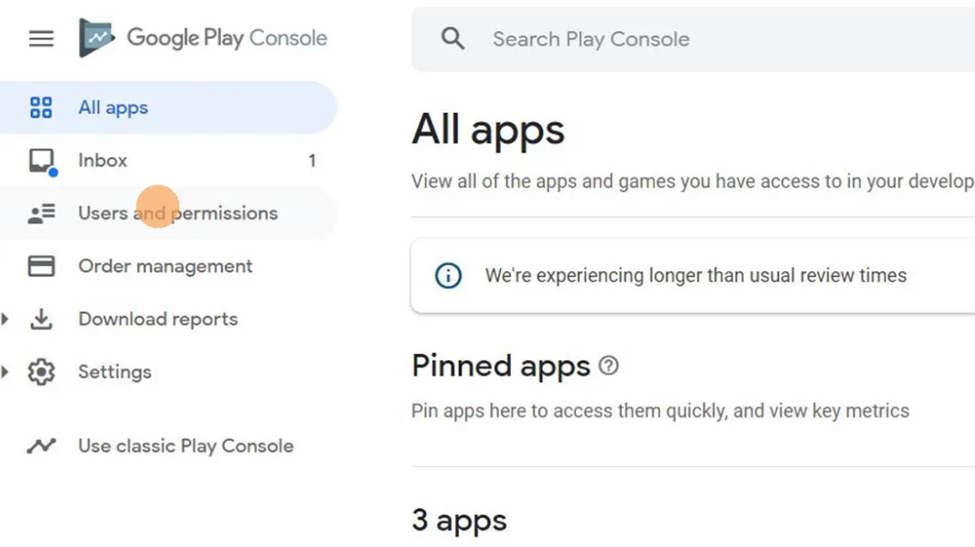The width and height of the screenshot is (975, 547).
Task: Go to Order management
Action: click(168, 266)
